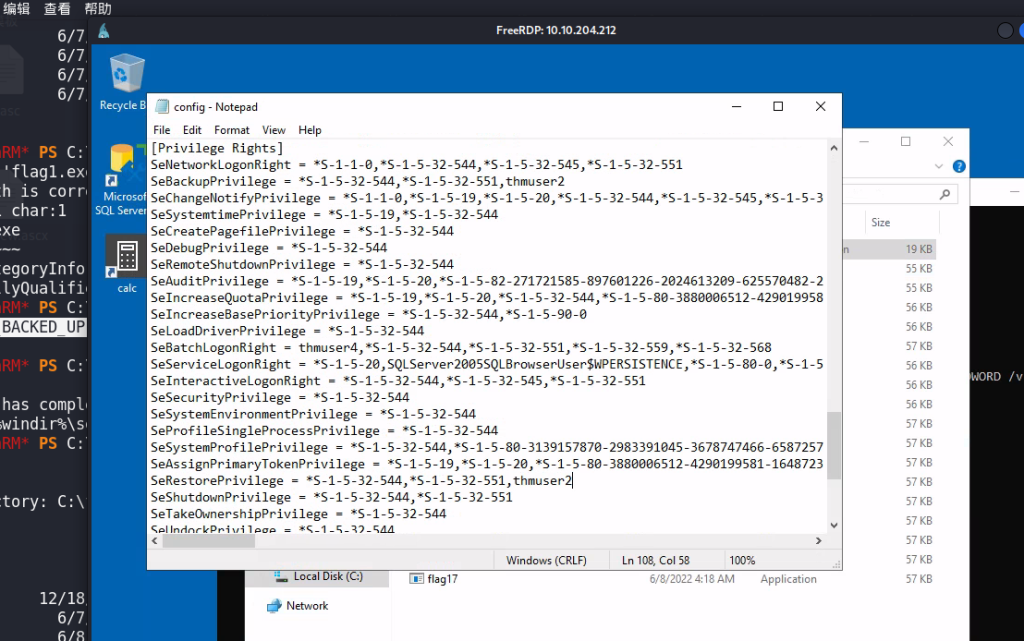Screen dimensions: 1024x641
Task: Click the SeRemoteShutdownPrivilege line
Action: point(302,264)
